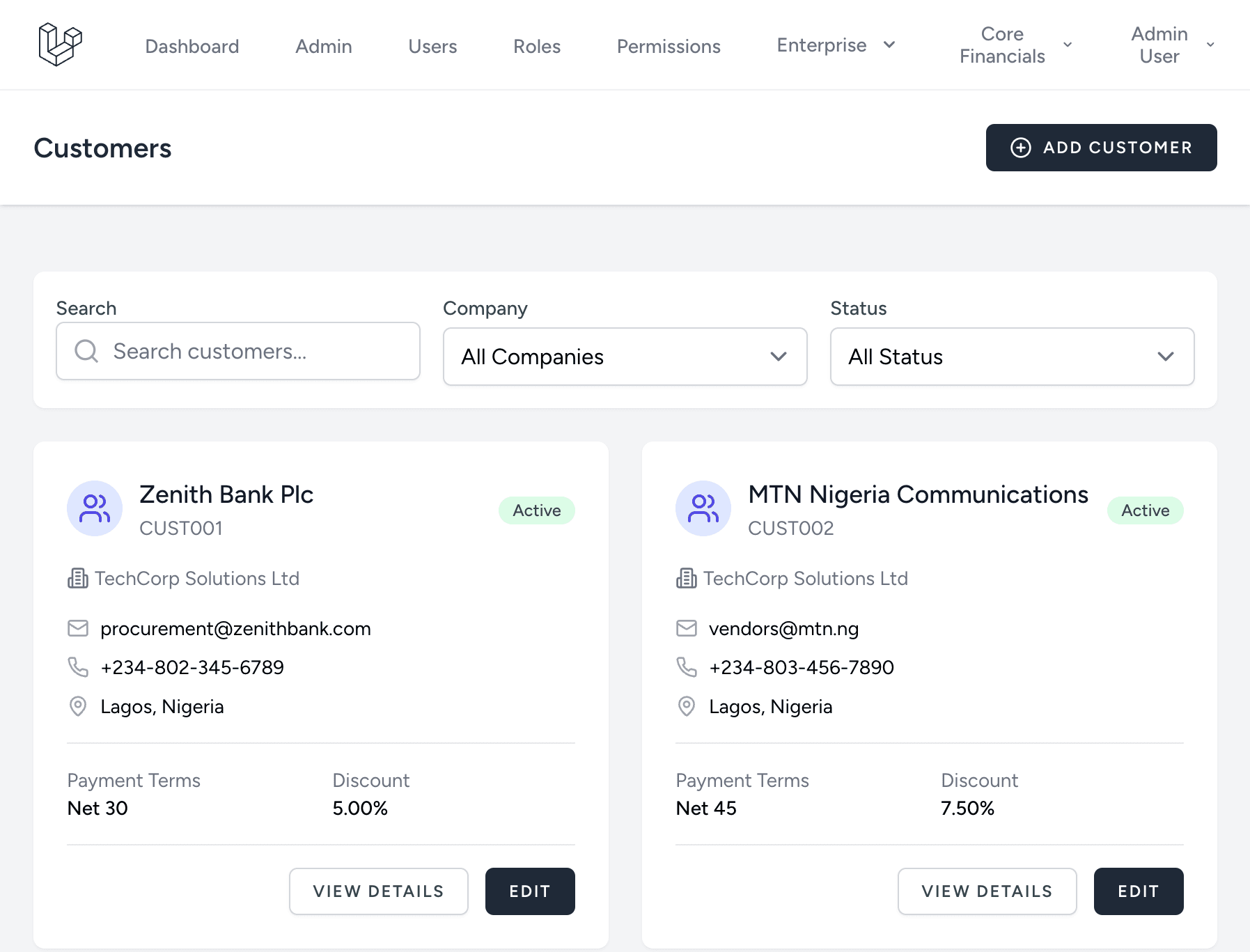Open the All Status dropdown

[1013, 357]
